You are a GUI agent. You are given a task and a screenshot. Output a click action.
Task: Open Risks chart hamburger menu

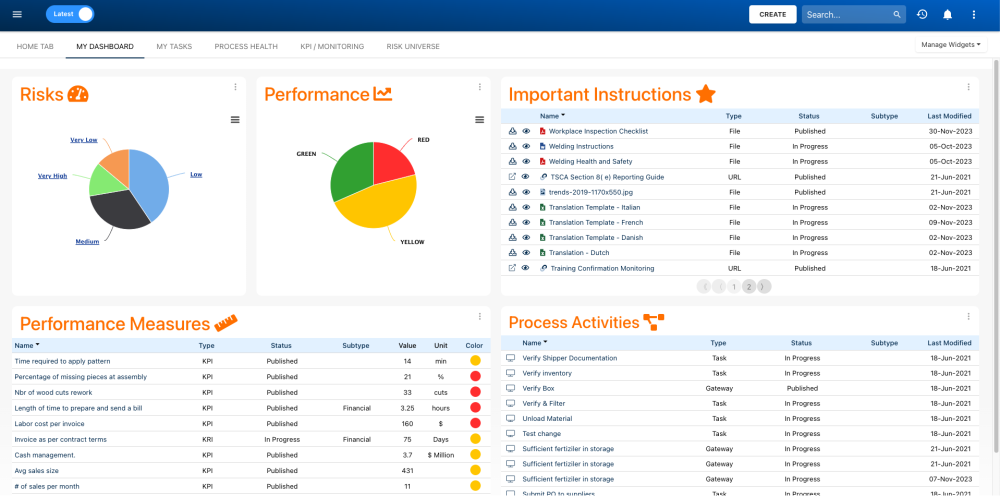[235, 119]
